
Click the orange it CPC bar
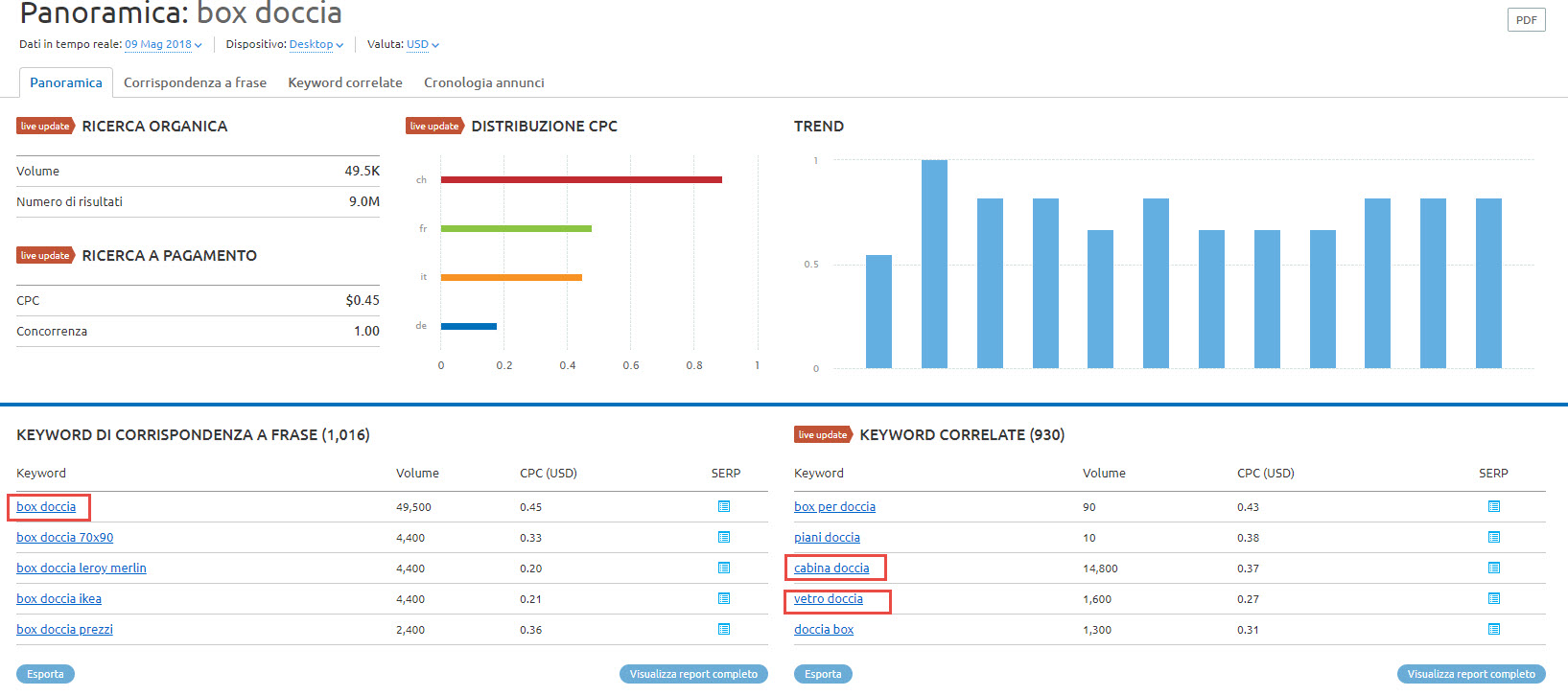(511, 277)
